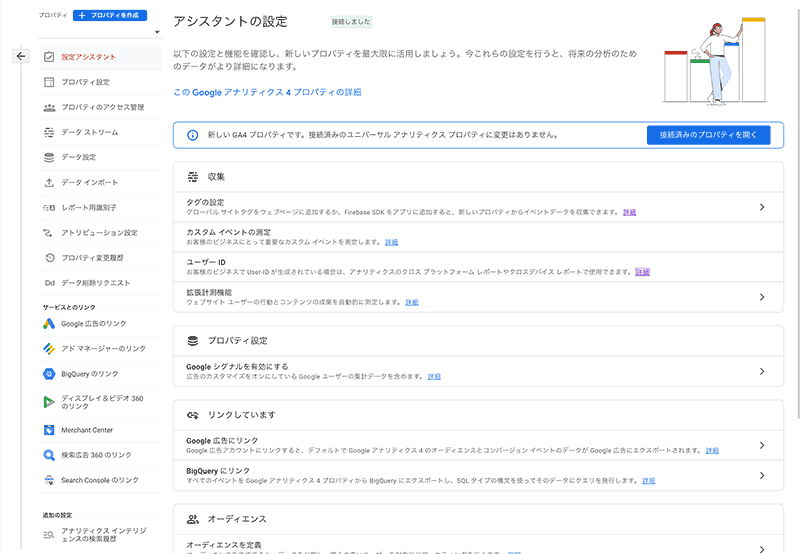The width and height of the screenshot is (800, 554).
Task: Click the アトリビューション設定 icon
Action: (x=48, y=233)
